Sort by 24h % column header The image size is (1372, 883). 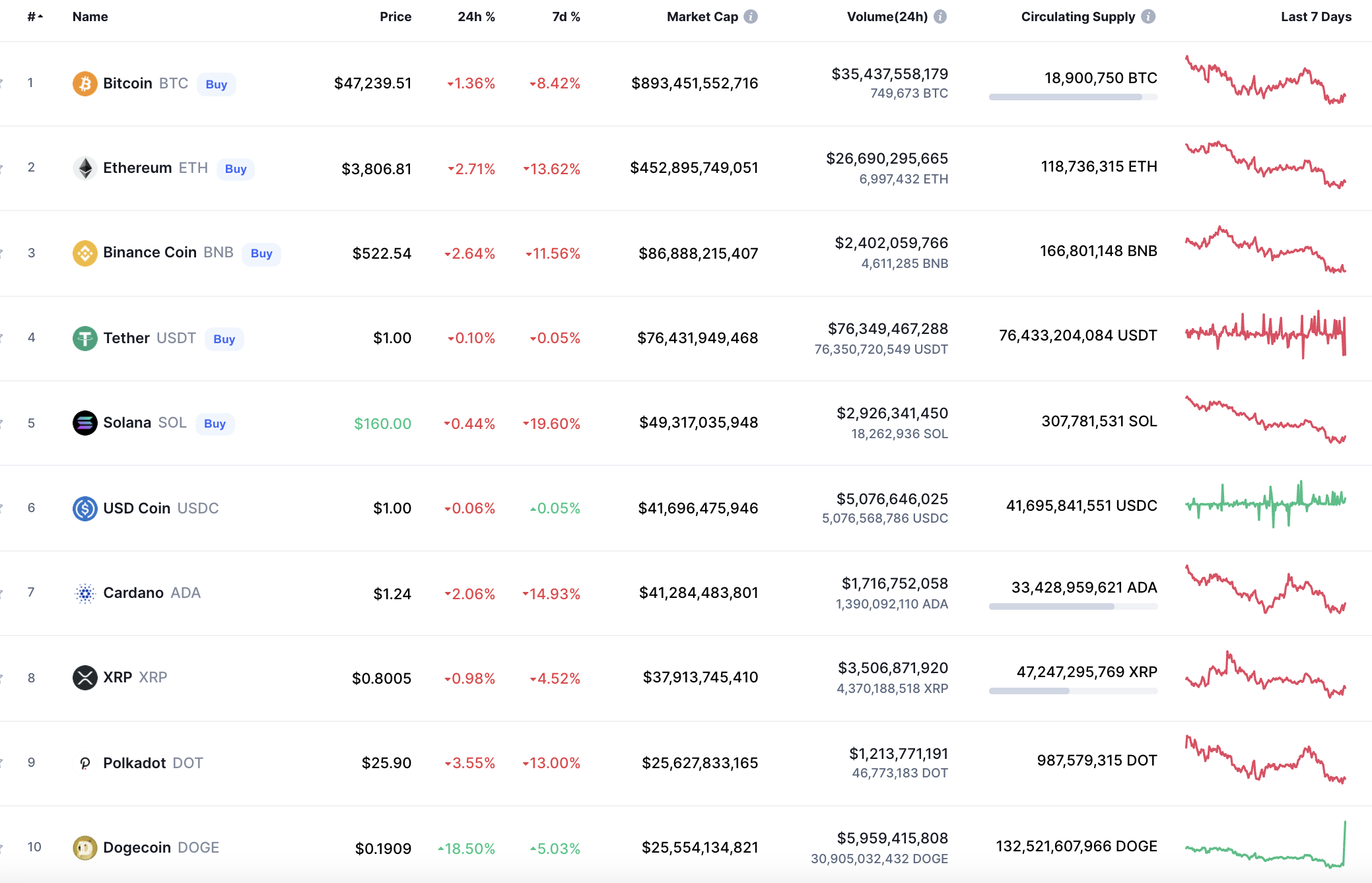[x=476, y=16]
